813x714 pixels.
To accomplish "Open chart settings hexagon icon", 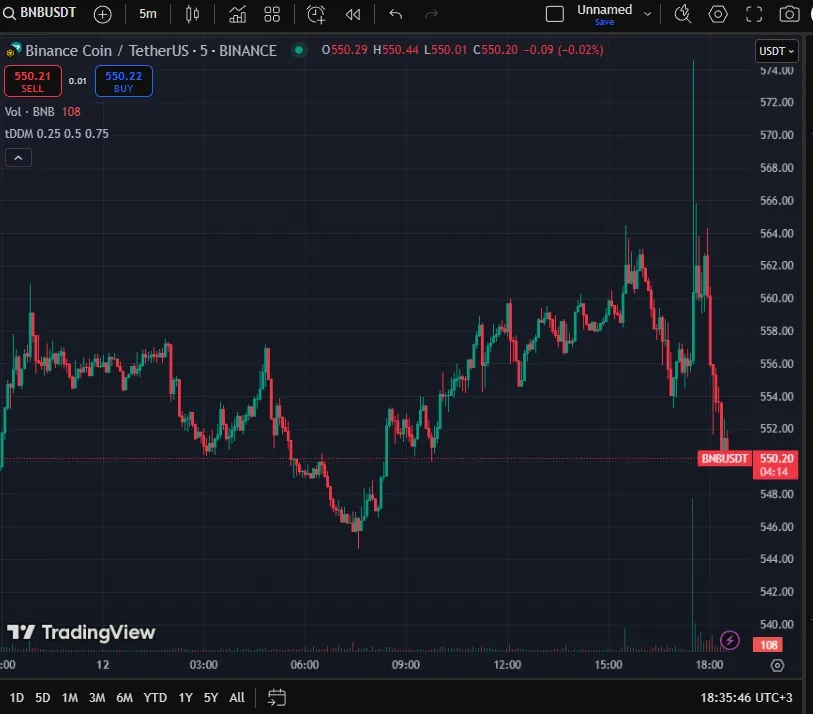I will tap(718, 14).
